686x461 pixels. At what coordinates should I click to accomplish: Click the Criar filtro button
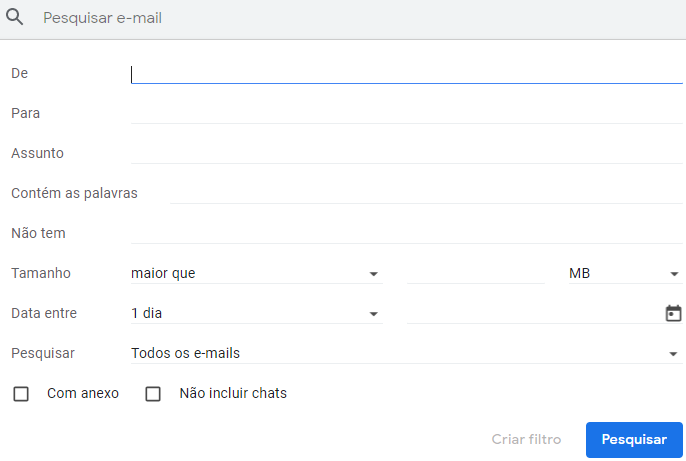(526, 440)
